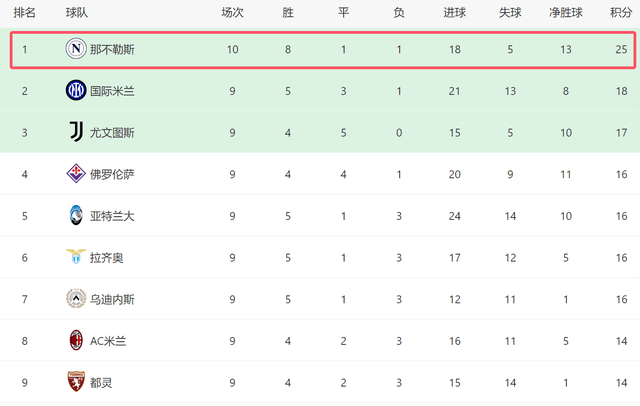Click the Lazio eagle logo
640x406 pixels.
pyautogui.click(x=76, y=257)
